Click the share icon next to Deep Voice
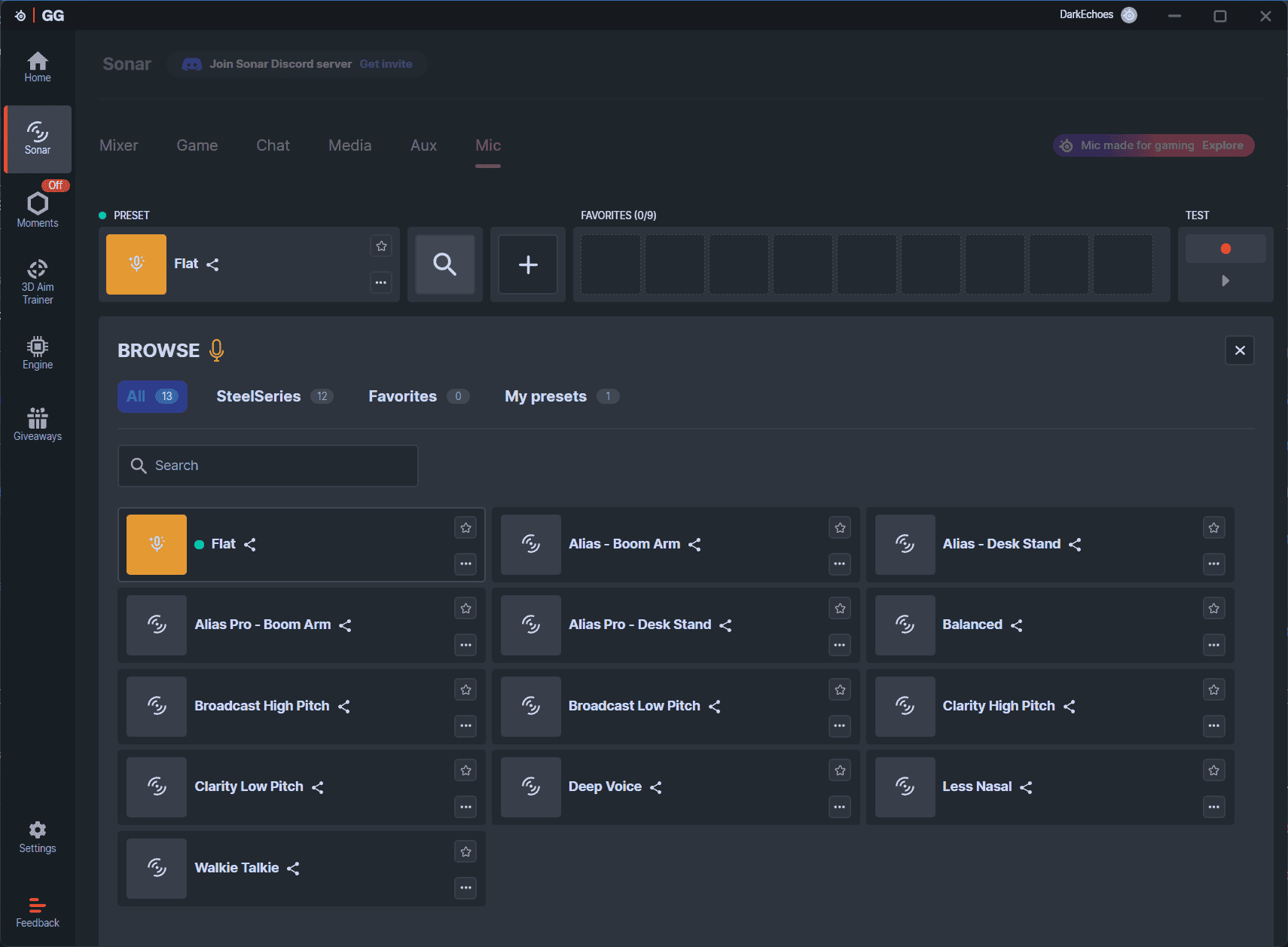The height and width of the screenshot is (947, 1288). [656, 787]
